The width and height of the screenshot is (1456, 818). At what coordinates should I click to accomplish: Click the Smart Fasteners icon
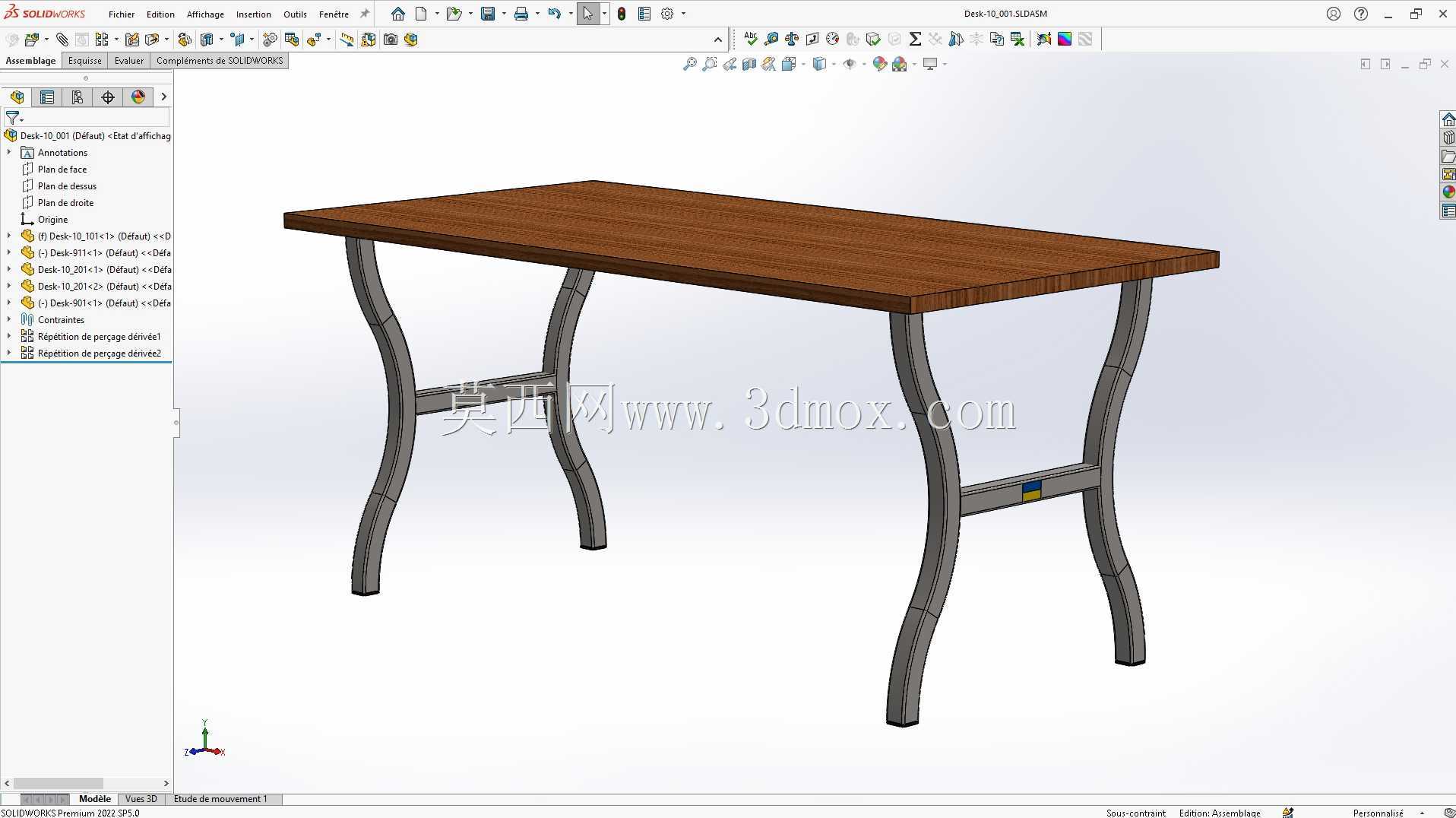(x=132, y=40)
